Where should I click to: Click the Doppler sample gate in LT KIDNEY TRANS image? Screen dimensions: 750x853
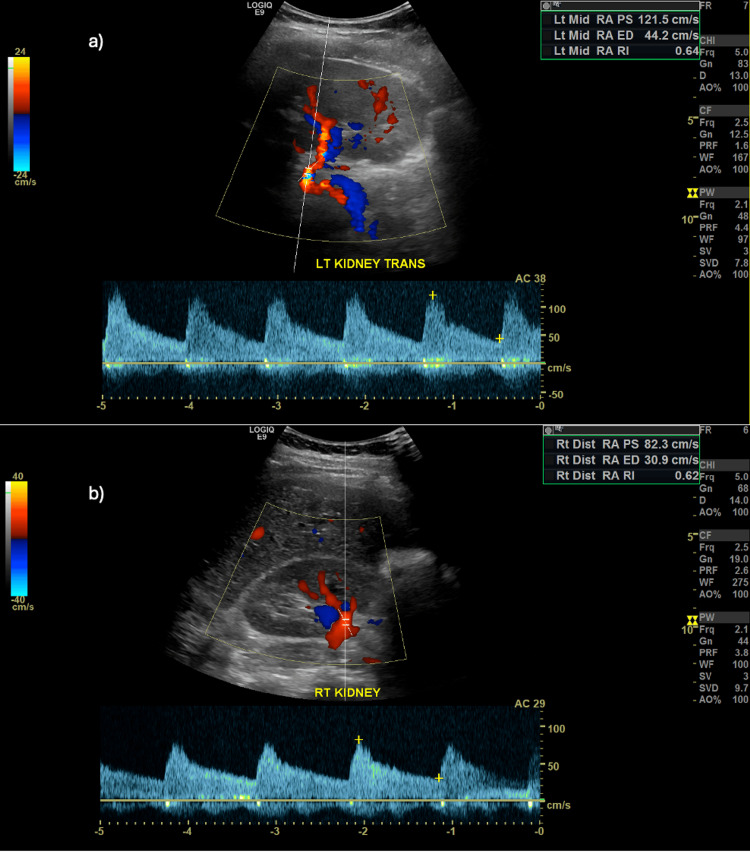tap(308, 175)
